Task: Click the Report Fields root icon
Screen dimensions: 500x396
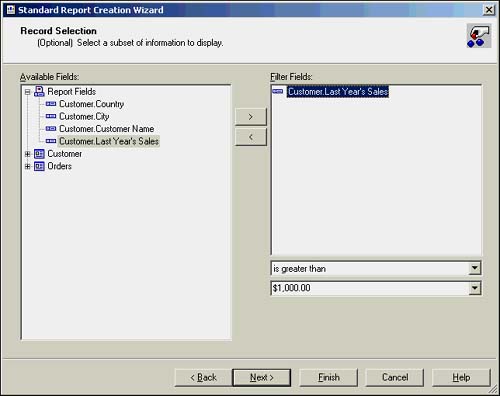Action: (39, 91)
